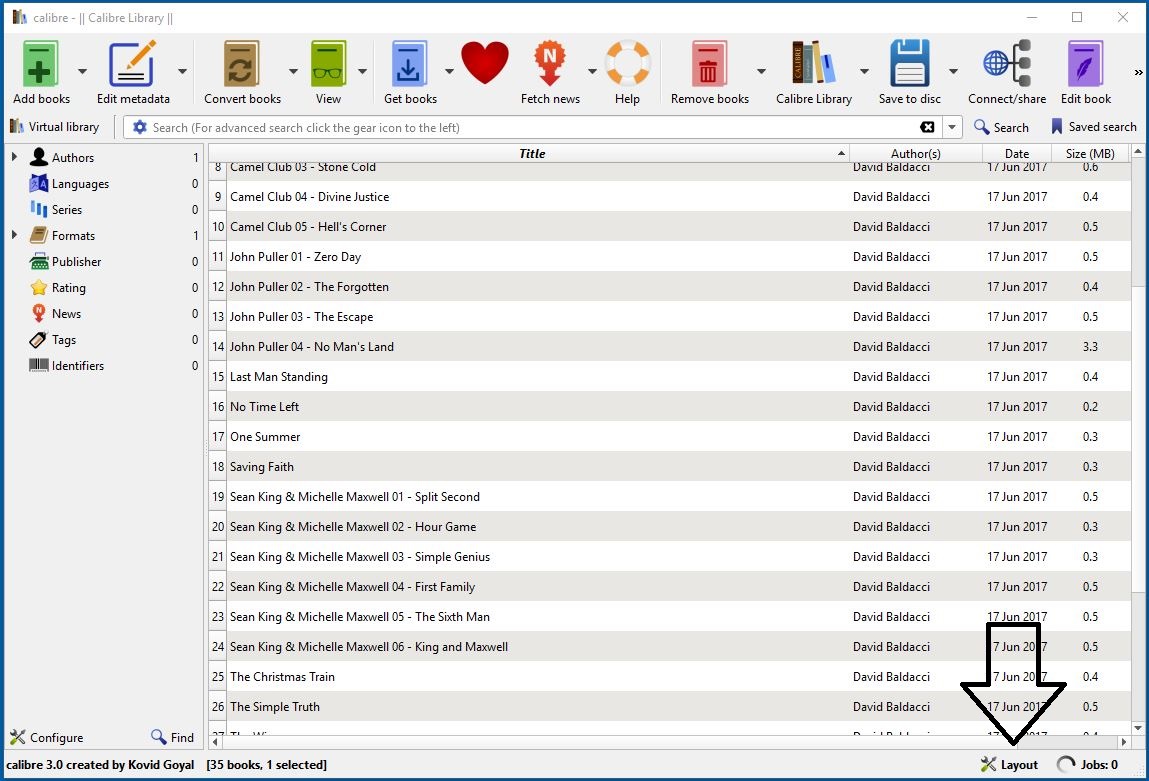The height and width of the screenshot is (781, 1149).
Task: Sort by the Title column header
Action: [x=531, y=154]
